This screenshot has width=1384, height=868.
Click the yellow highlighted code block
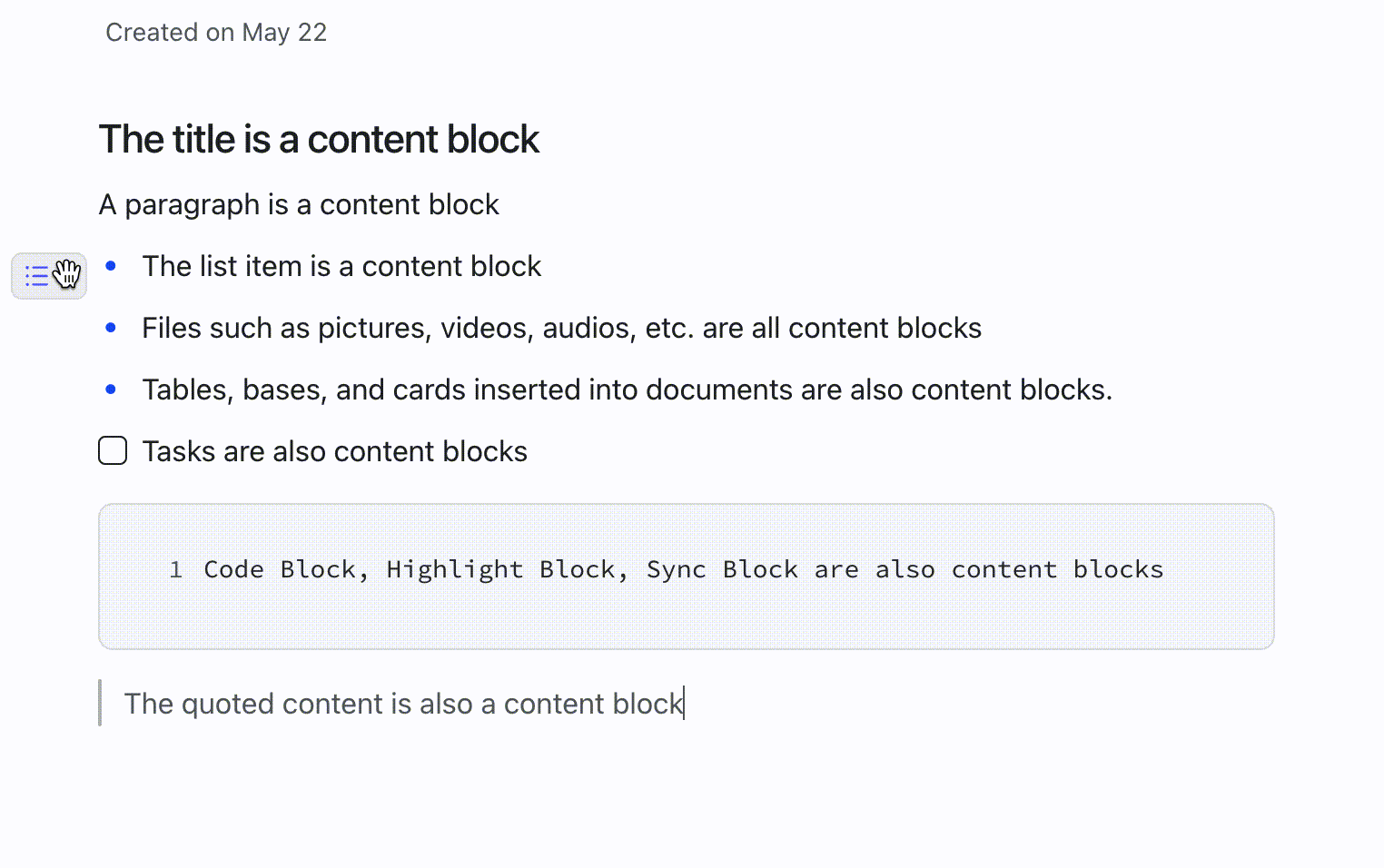[686, 577]
